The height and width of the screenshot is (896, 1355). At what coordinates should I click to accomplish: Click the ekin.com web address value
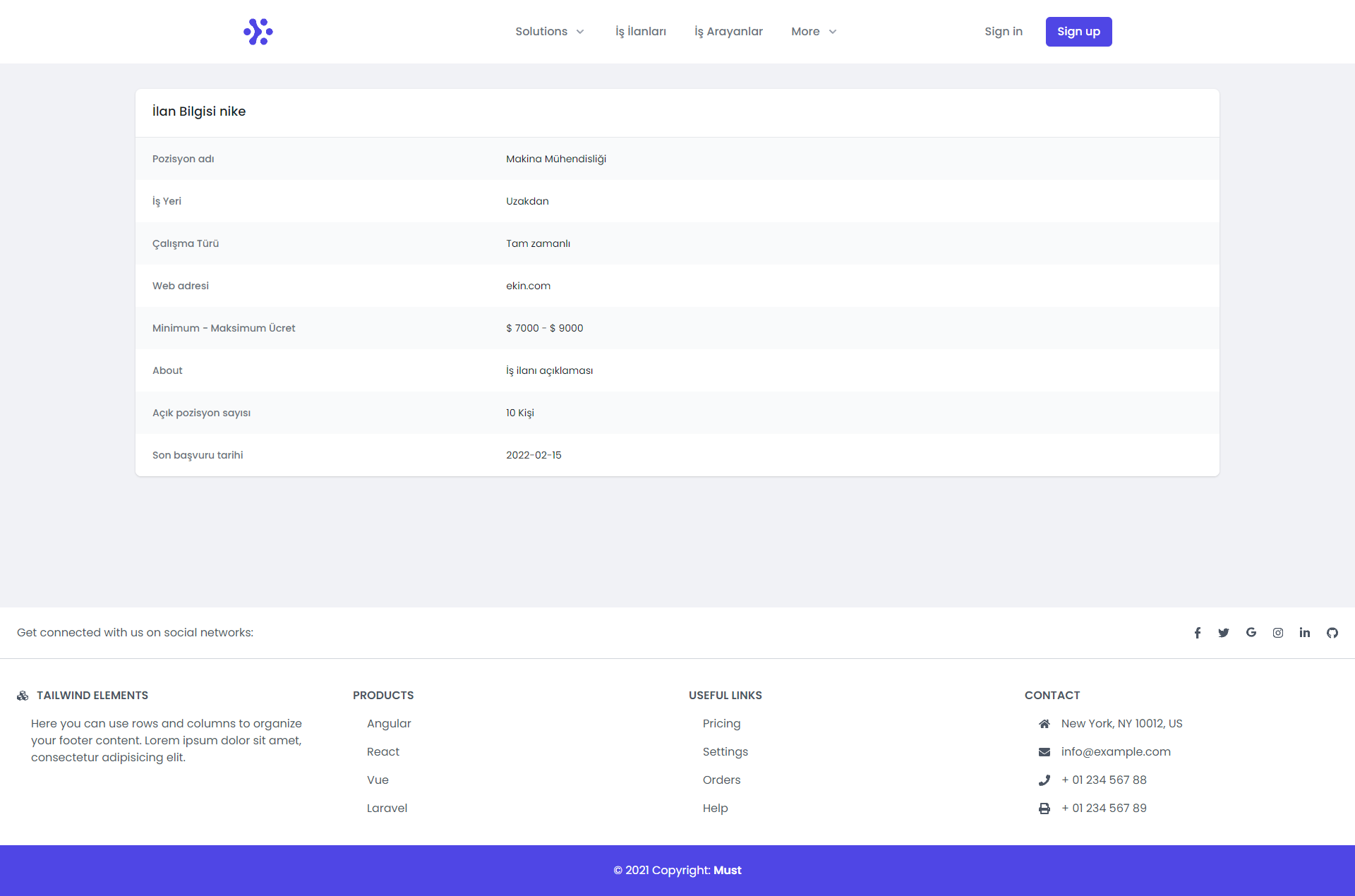click(x=528, y=286)
